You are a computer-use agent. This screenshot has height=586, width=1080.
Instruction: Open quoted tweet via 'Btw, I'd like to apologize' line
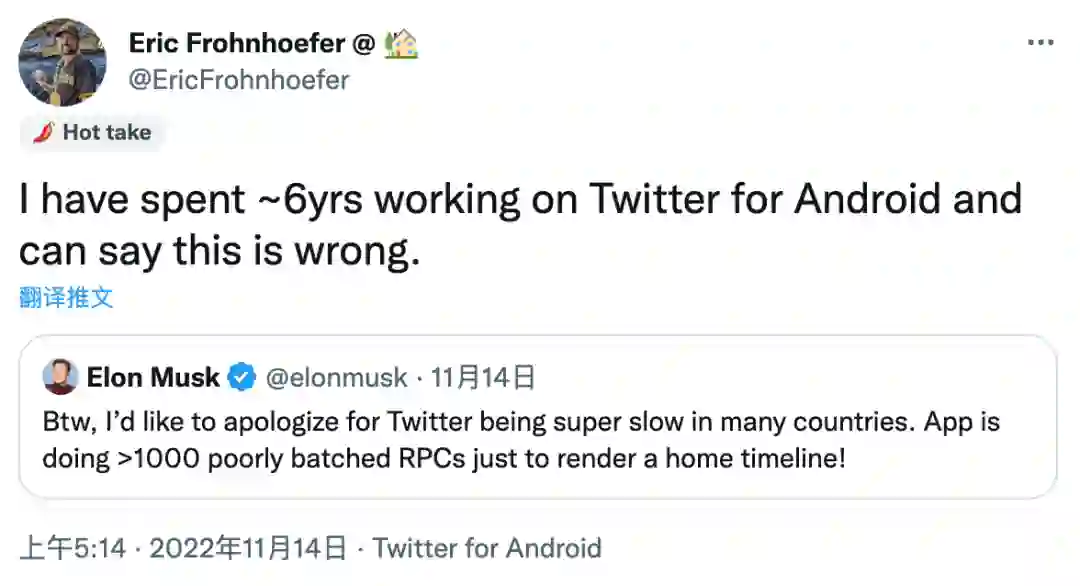[x=520, y=421]
